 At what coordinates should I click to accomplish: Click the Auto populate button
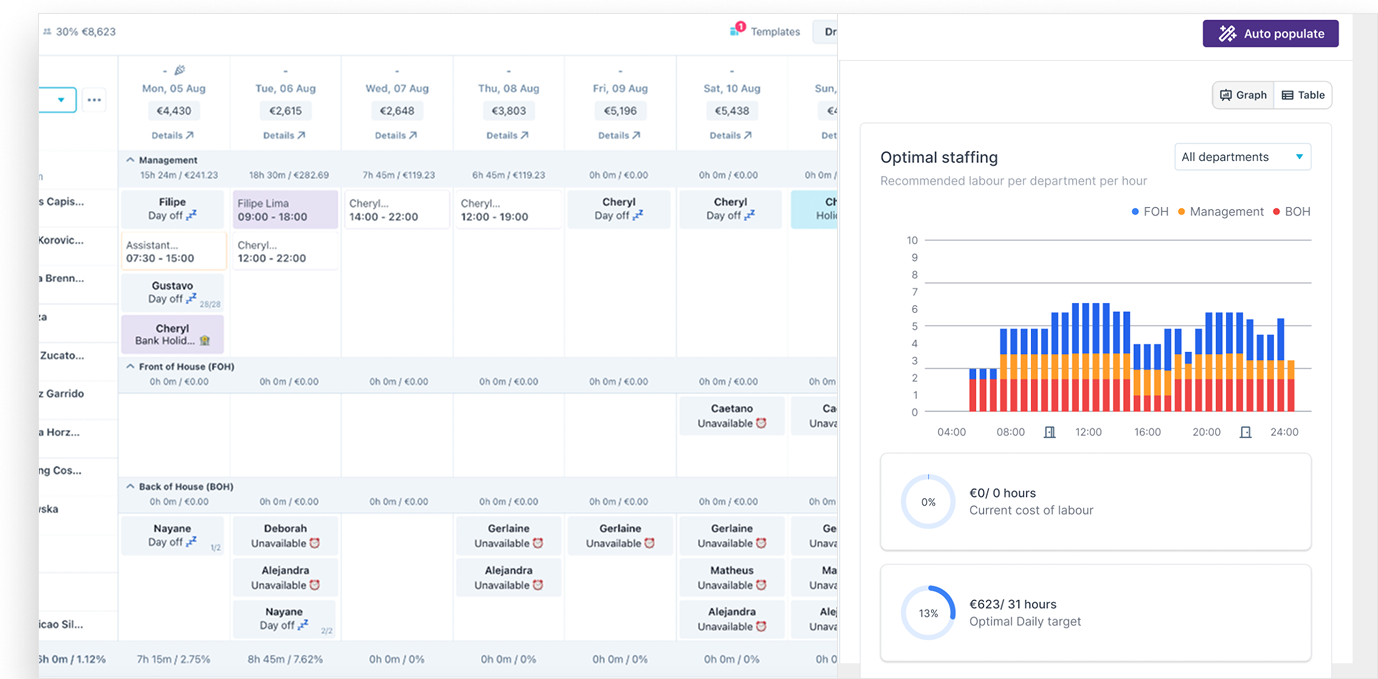click(x=1270, y=34)
